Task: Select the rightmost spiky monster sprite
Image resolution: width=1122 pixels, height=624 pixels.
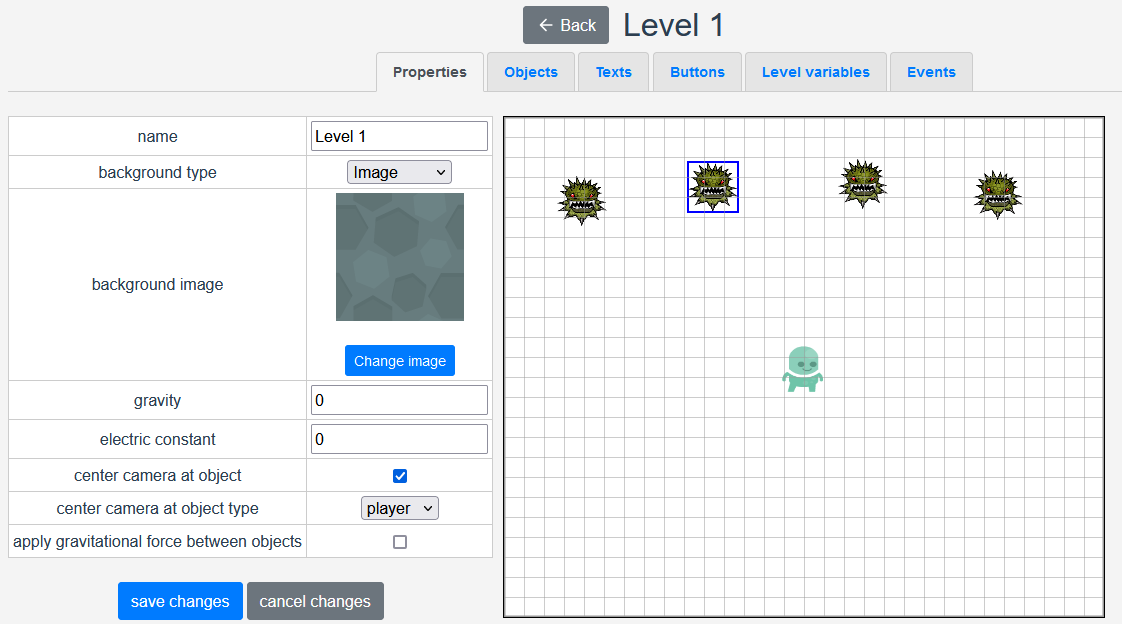Action: 997,194
